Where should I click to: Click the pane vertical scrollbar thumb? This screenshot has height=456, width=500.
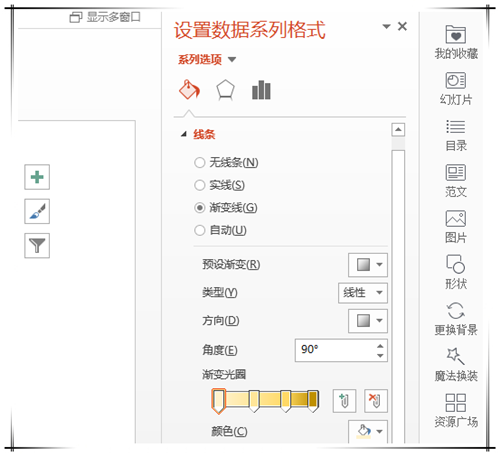pos(398,297)
